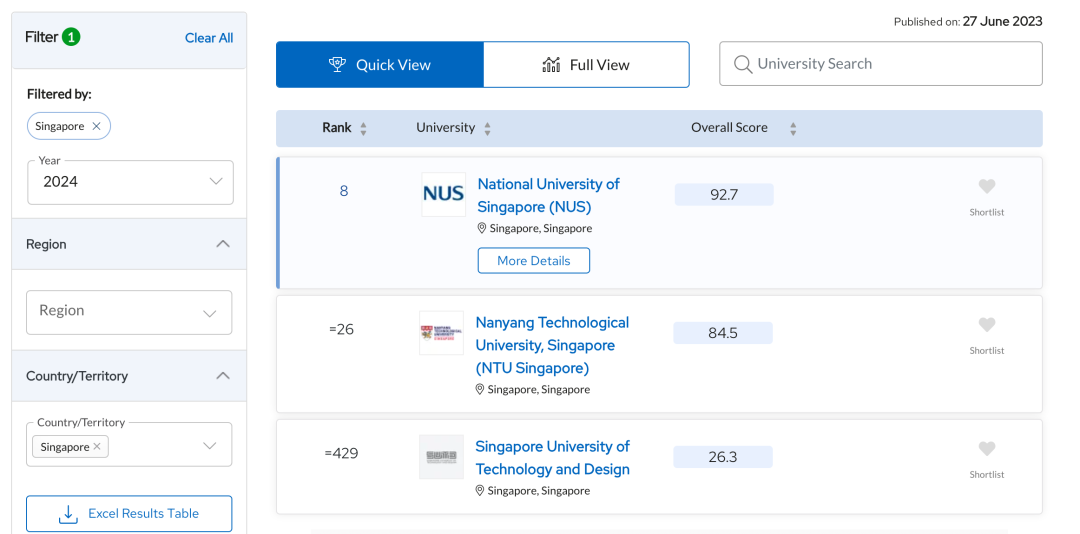The height and width of the screenshot is (534, 1080).
Task: Click the magnifier icon in University Search
Action: click(x=742, y=64)
